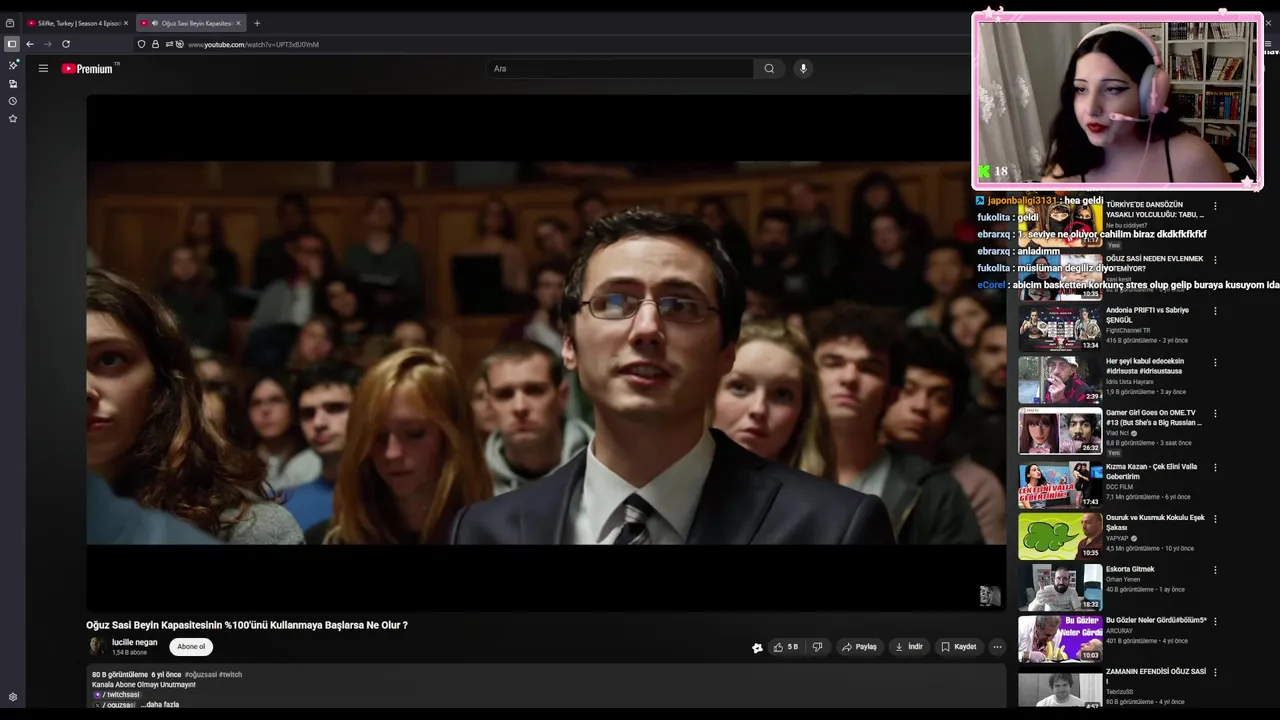Open options menu for Kızma Kazan video
Image resolution: width=1280 pixels, height=720 pixels.
[1215, 467]
